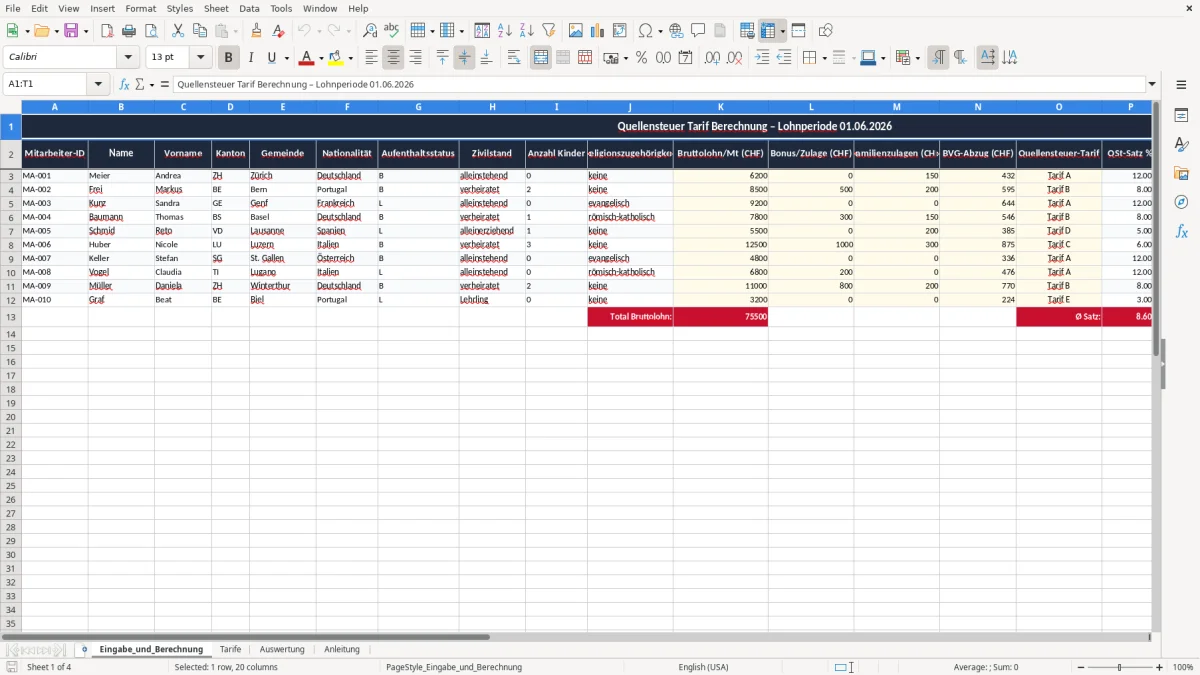
Task: Click the Define Print Area icon
Action: coord(747,31)
